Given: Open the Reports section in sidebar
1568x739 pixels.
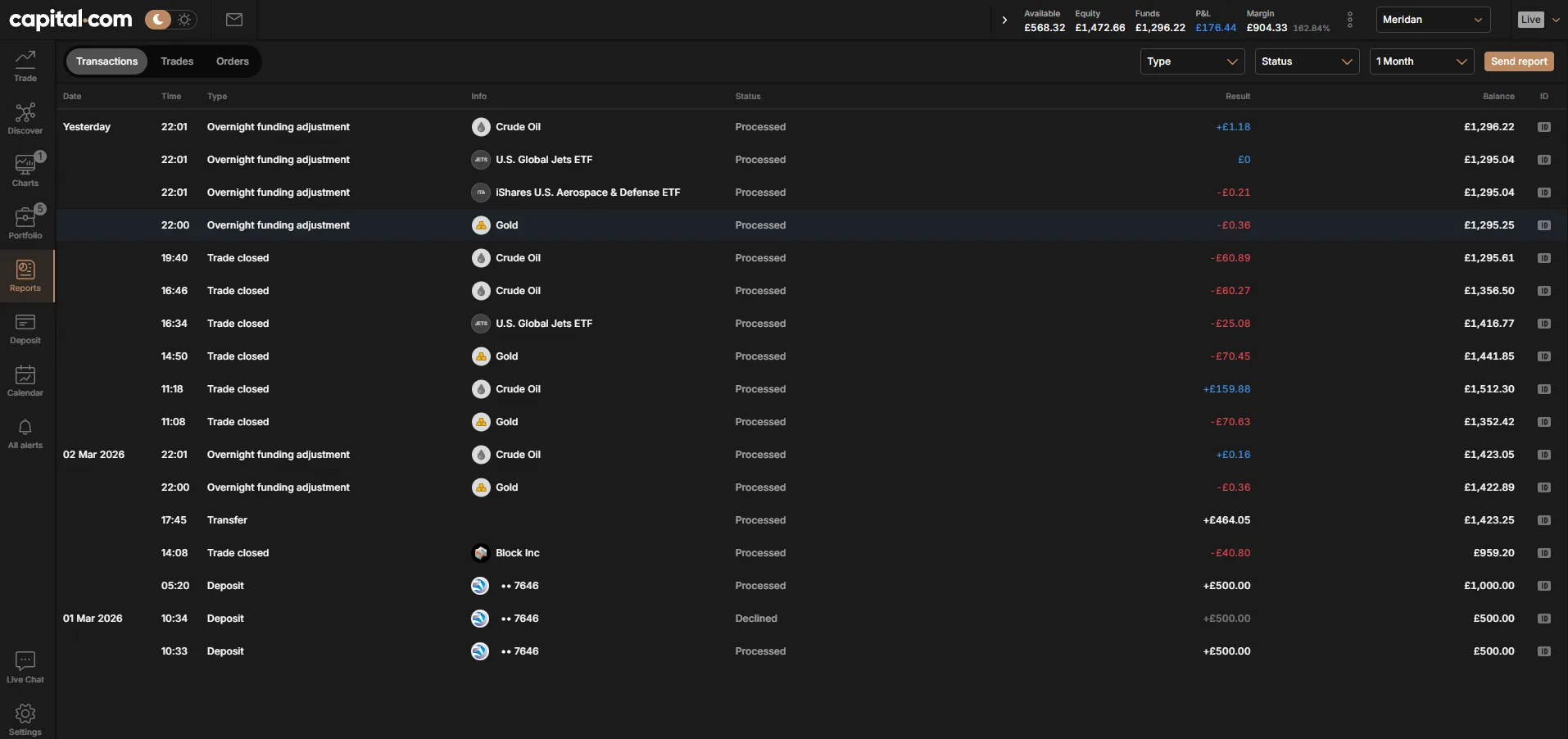Looking at the screenshot, I should [25, 276].
